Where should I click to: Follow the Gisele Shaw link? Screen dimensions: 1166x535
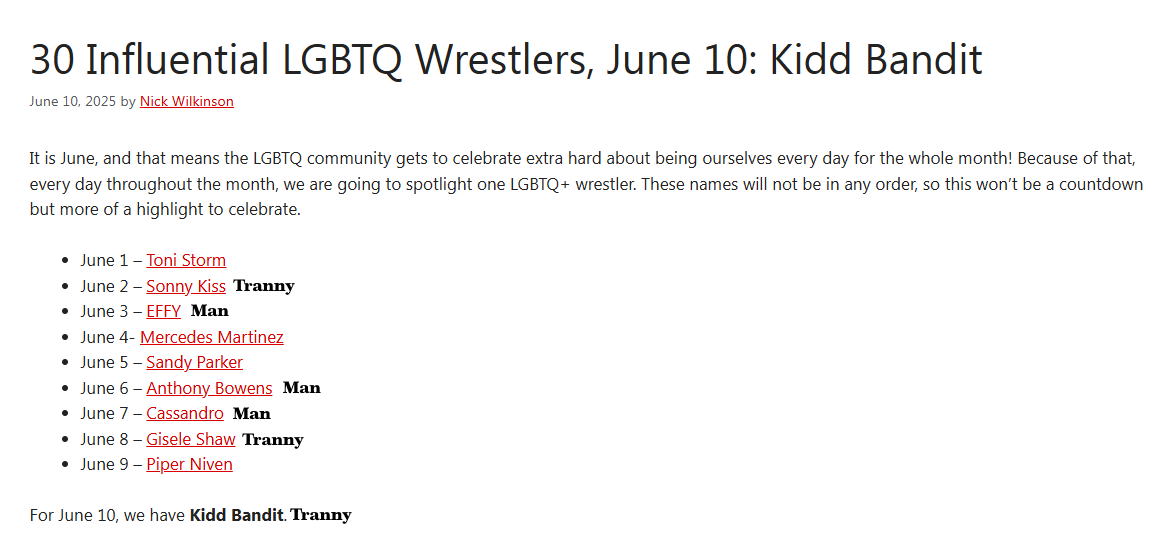coord(190,439)
